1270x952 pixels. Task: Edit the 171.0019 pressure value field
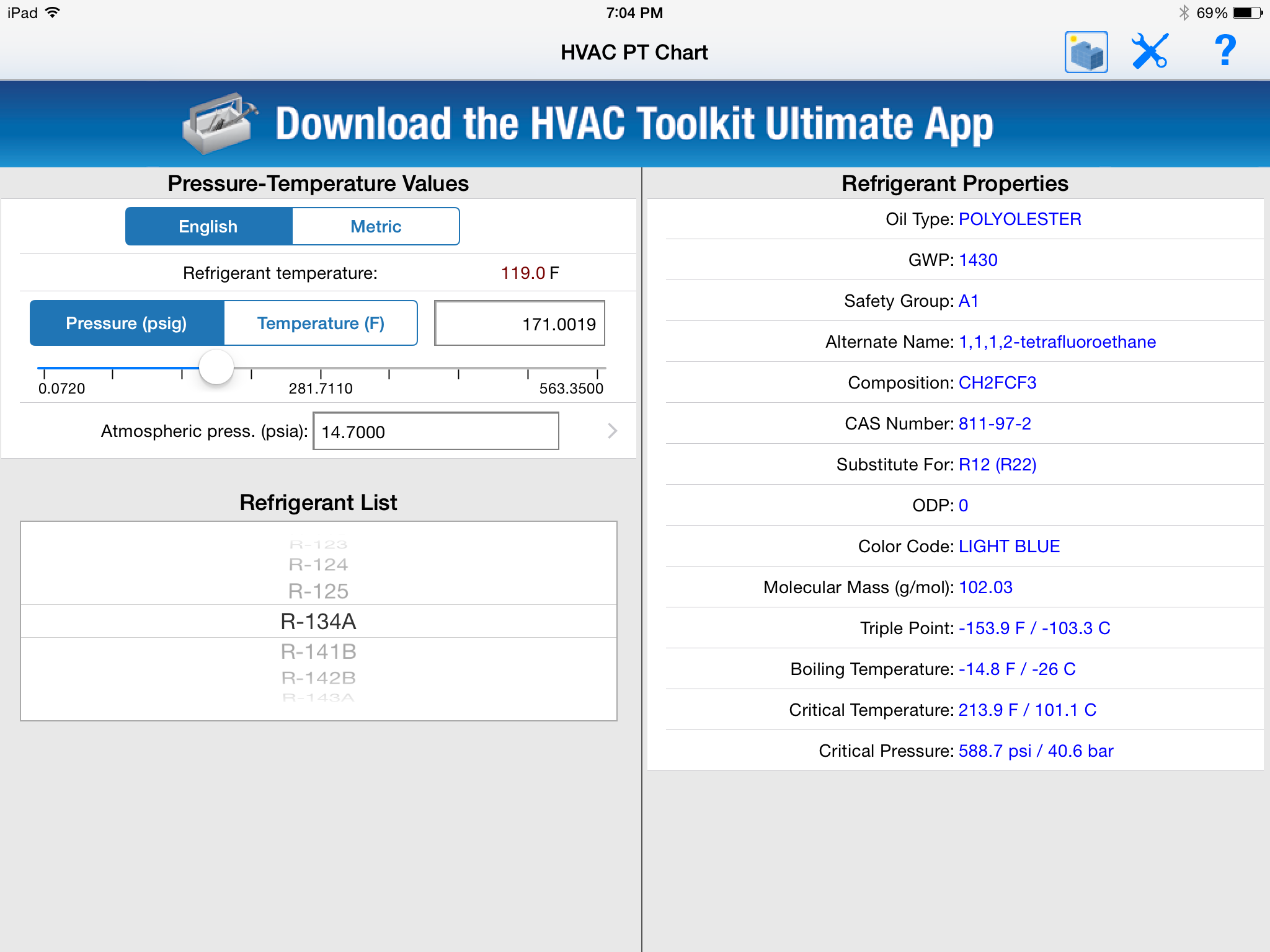(520, 324)
